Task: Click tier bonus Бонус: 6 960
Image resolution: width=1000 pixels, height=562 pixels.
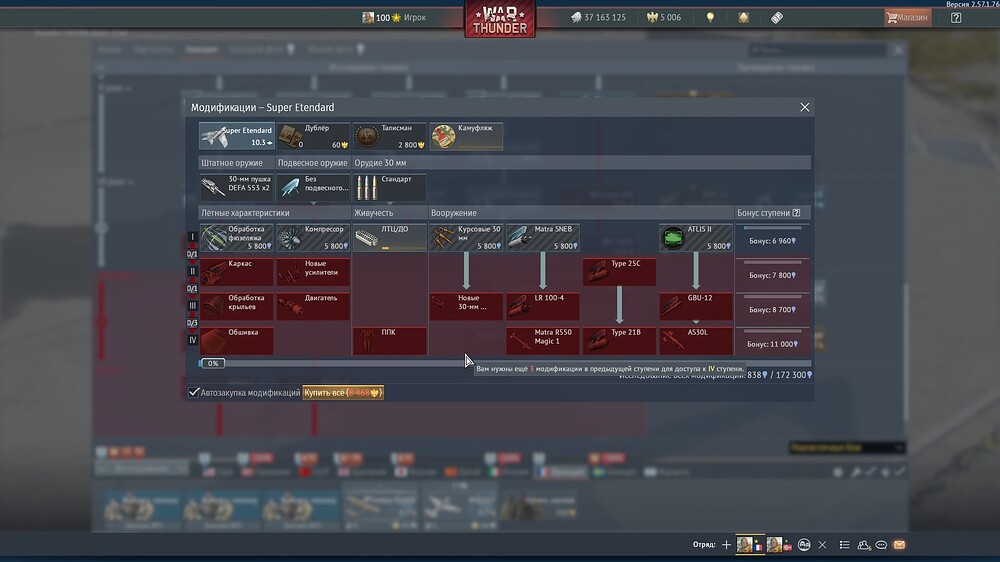Action: 772,240
